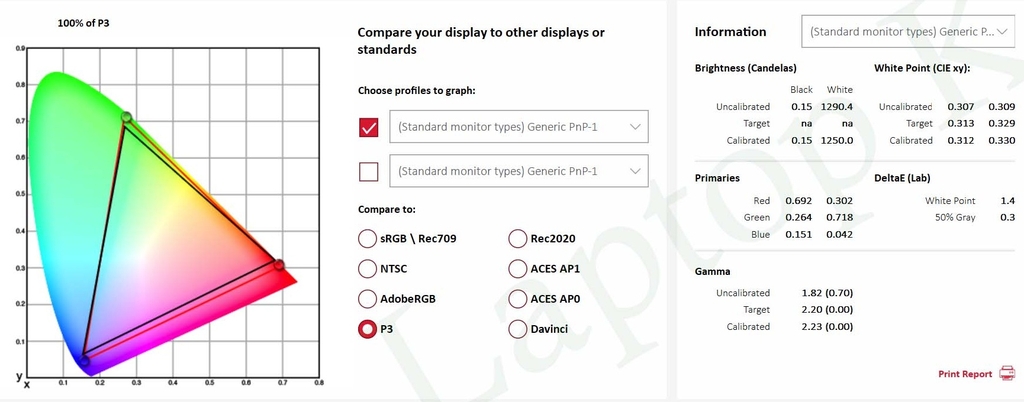Click the blue primary marker on gamut chart
This screenshot has height=402, width=1024.
click(x=84, y=361)
